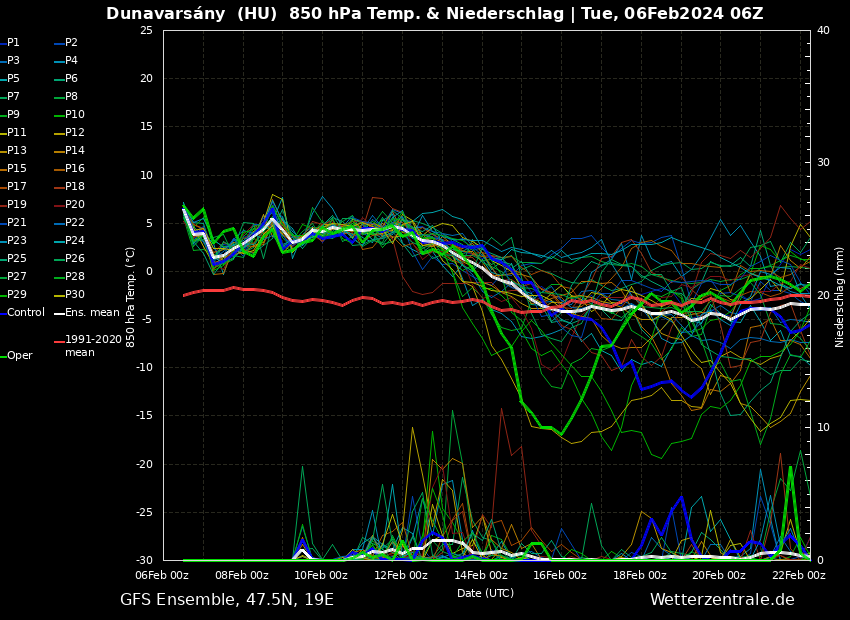Screen dimensions: 850x620
Task: Select P20 in the legend
Action: [x=74, y=205]
